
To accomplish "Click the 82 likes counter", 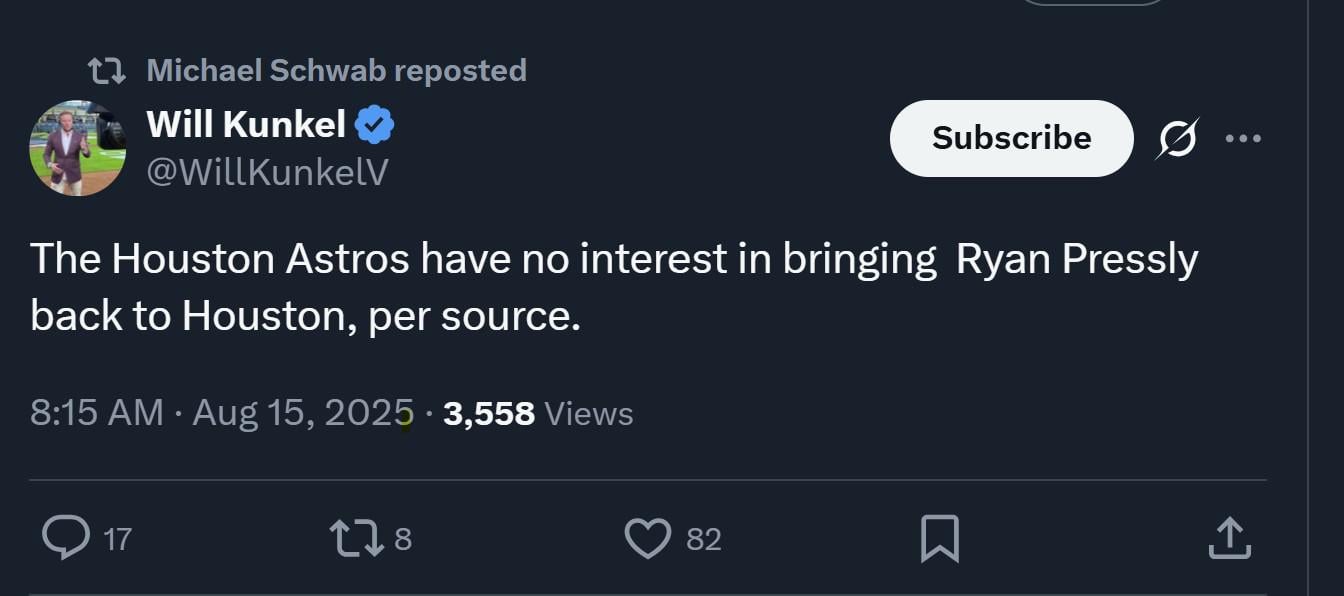I will pos(702,539).
